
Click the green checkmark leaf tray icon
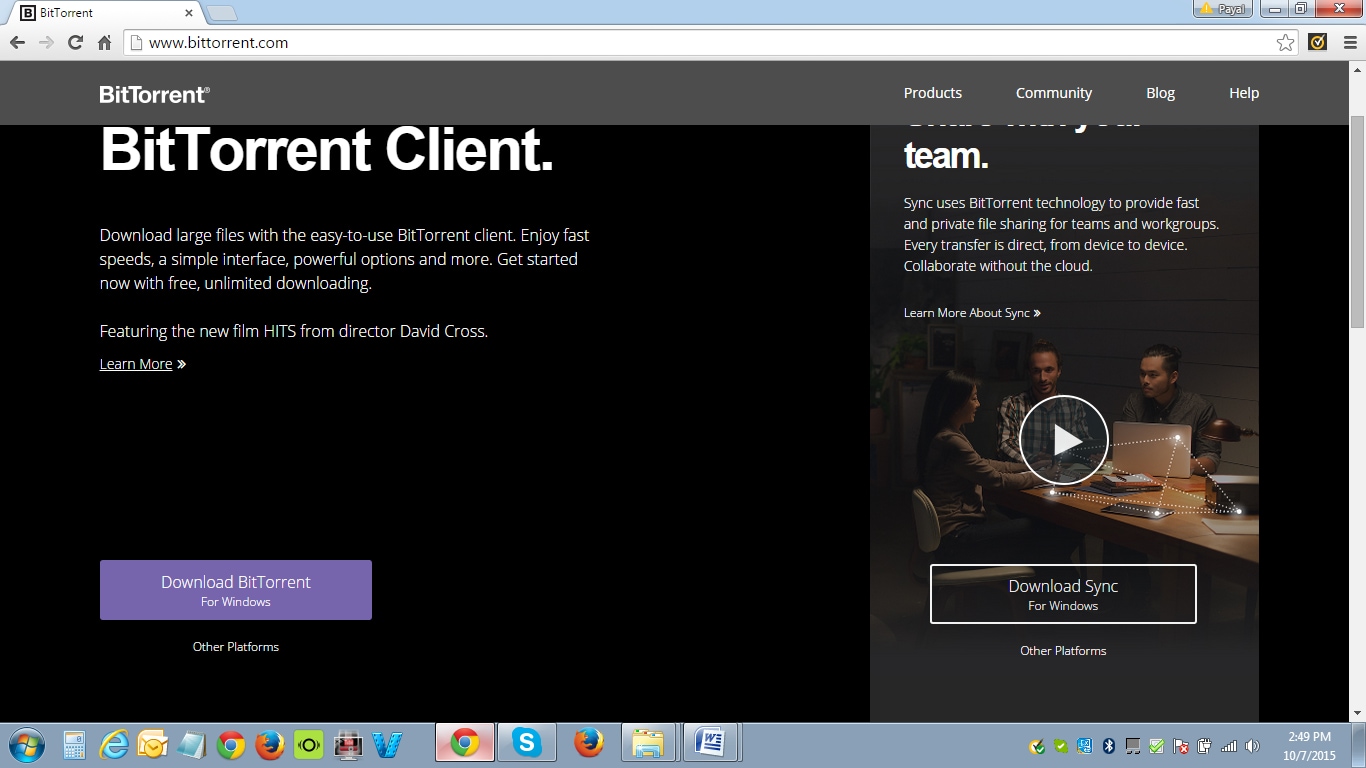[1061, 746]
